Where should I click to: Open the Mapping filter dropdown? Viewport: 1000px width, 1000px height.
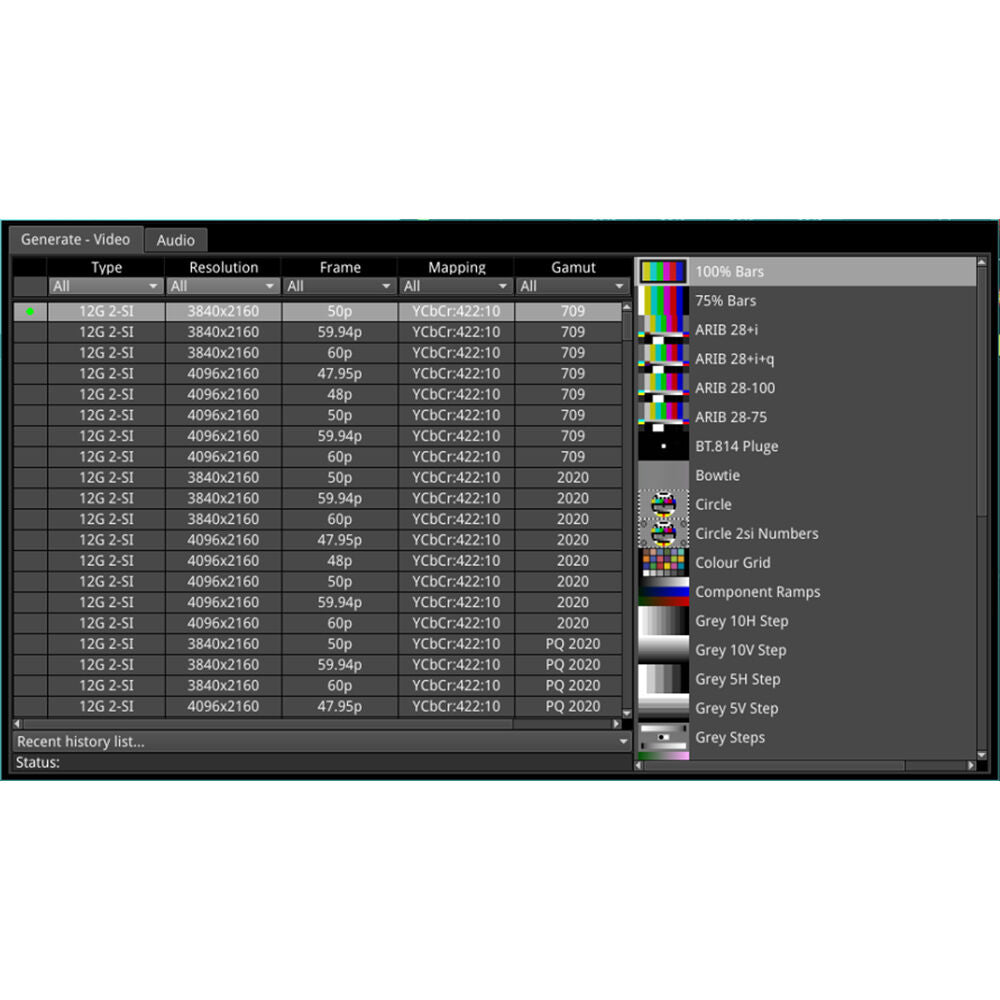pos(456,286)
